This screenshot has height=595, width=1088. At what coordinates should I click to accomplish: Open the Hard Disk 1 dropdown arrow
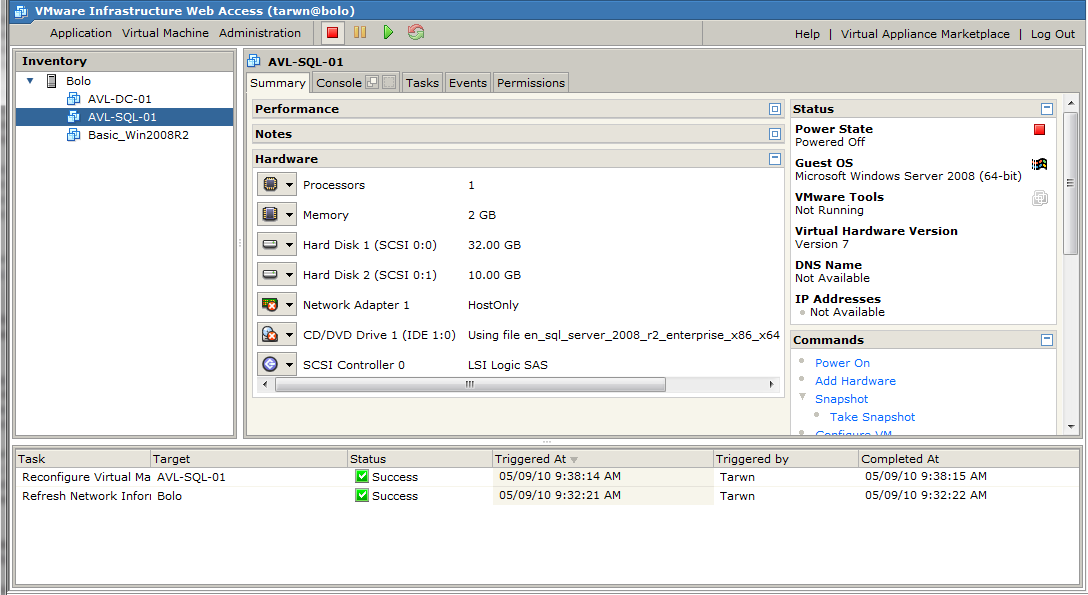click(289, 245)
